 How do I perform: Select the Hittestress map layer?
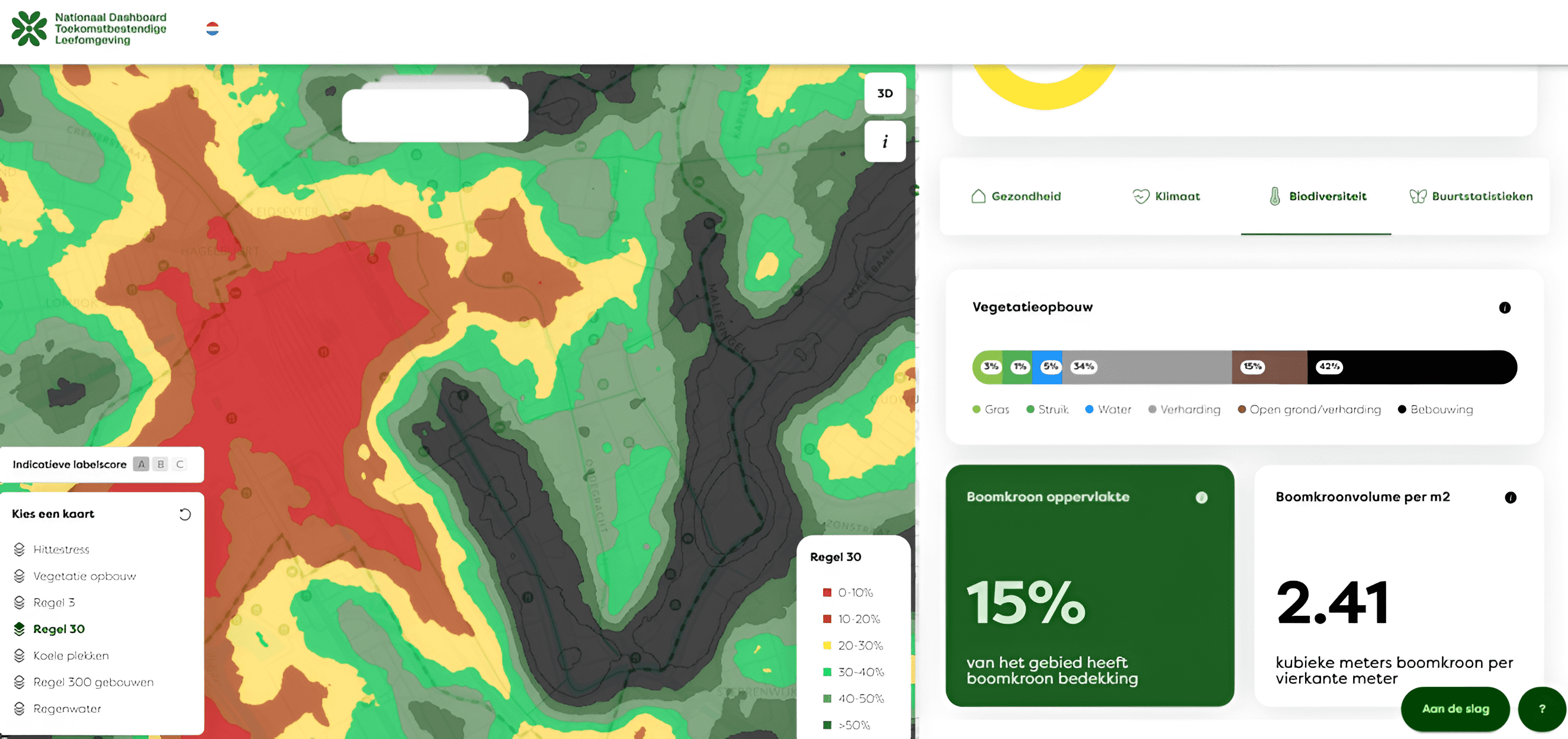(61, 550)
